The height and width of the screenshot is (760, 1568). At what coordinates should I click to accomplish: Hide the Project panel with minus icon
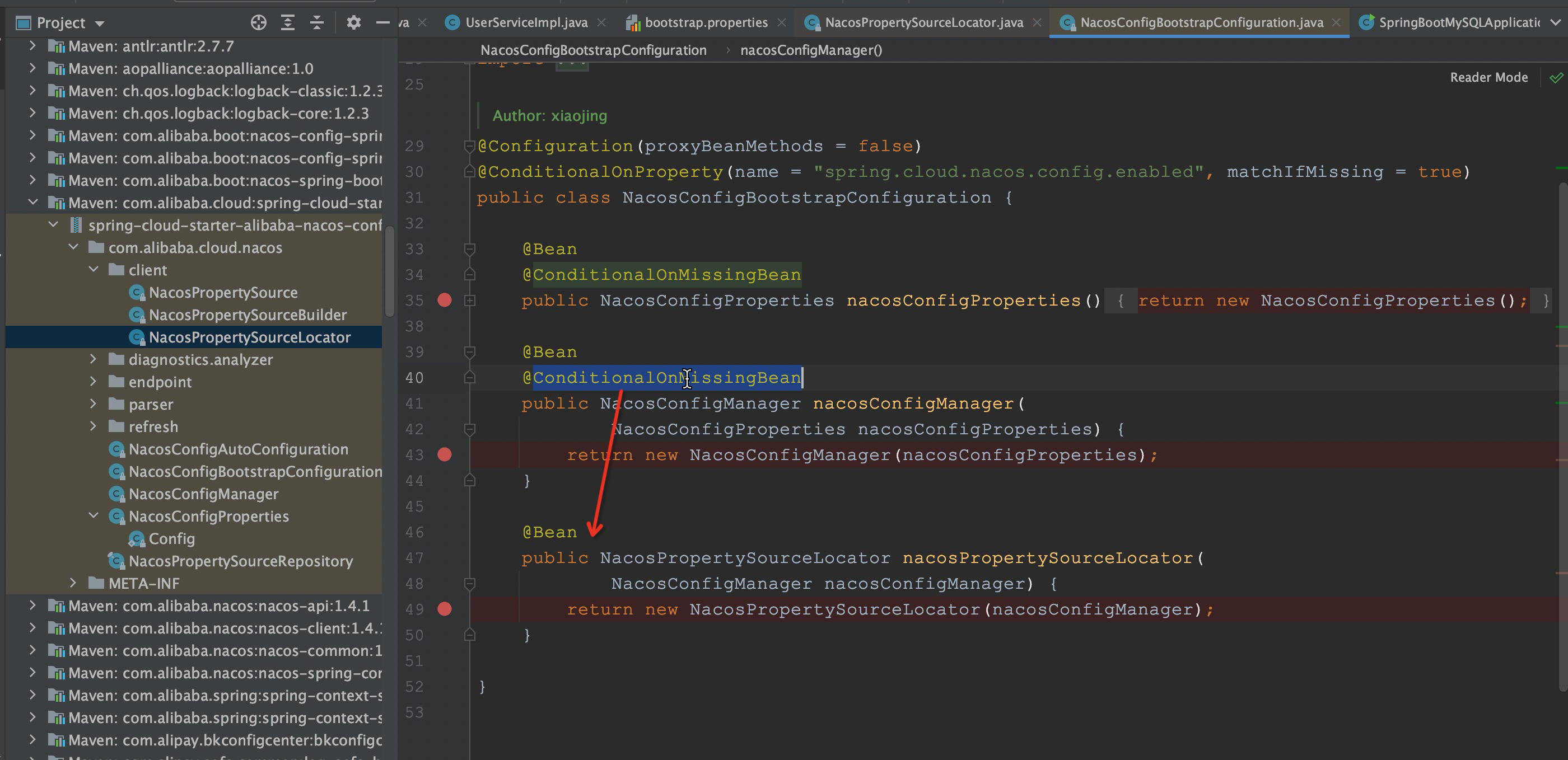pyautogui.click(x=382, y=23)
